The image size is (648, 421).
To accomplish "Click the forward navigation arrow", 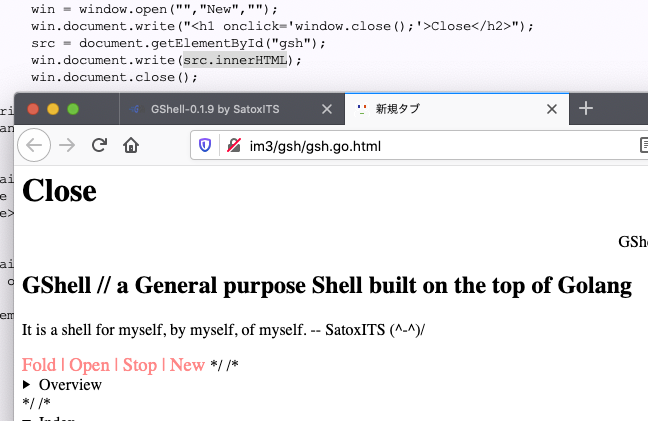I will click(x=67, y=145).
